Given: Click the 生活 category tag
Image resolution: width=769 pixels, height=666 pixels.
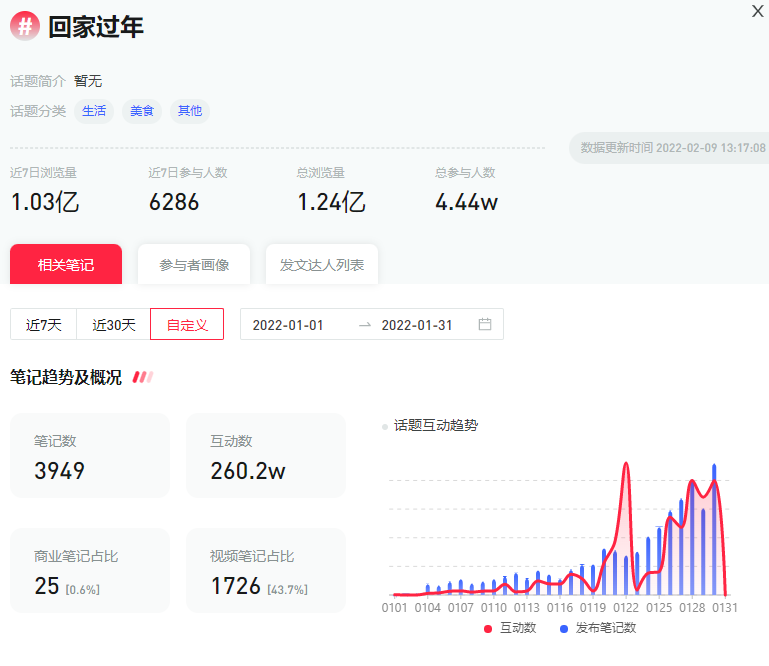Looking at the screenshot, I should pyautogui.click(x=94, y=111).
